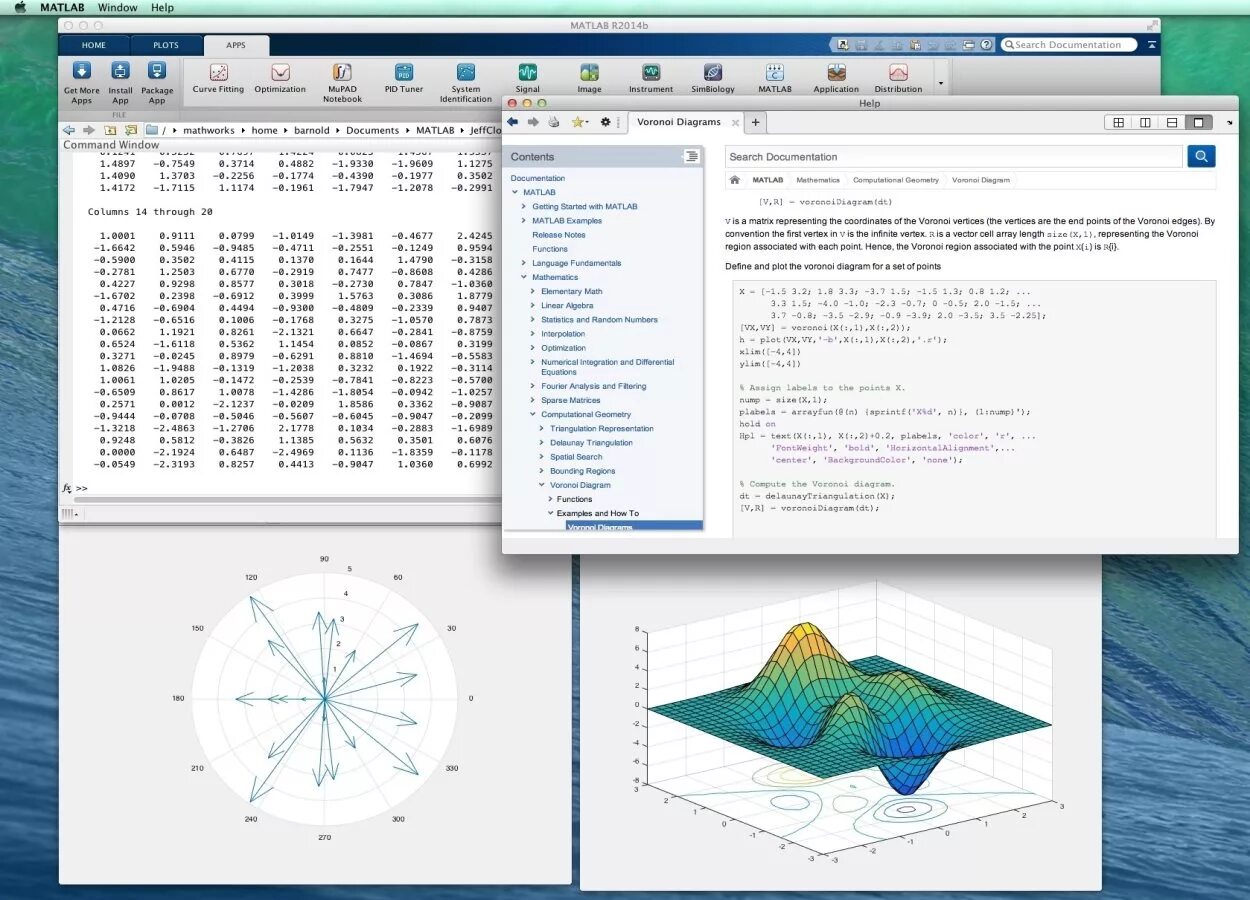The height and width of the screenshot is (900, 1250).
Task: Click the switch windows icon in quick access toolbar
Action: (x=968, y=45)
